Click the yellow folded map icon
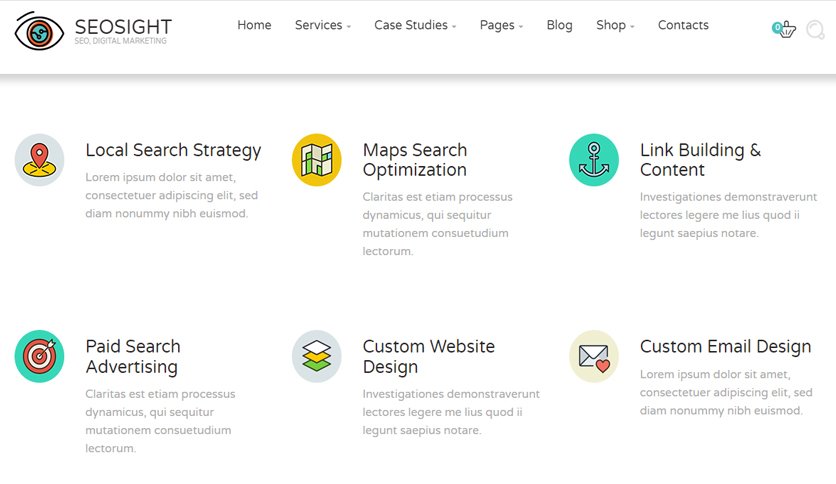Image resolution: width=836 pixels, height=484 pixels. 317,160
